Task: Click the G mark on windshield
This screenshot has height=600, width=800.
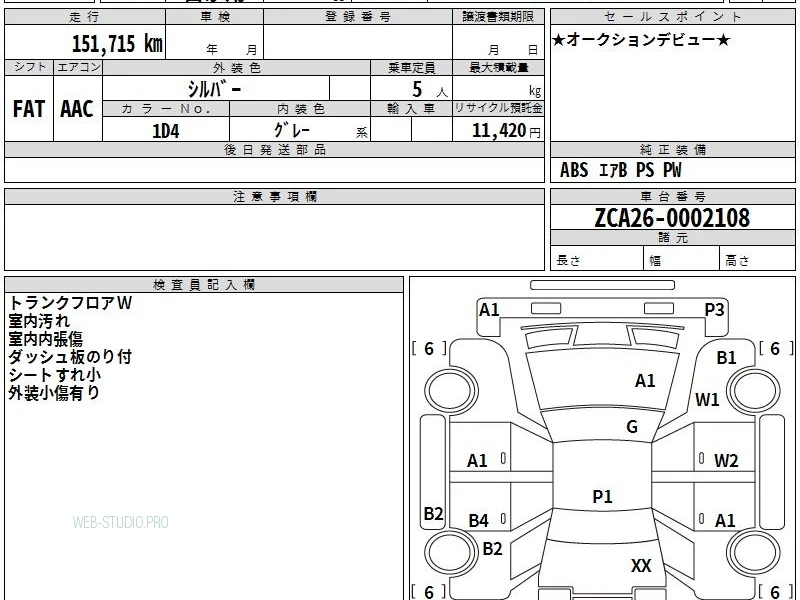Action: point(632,427)
